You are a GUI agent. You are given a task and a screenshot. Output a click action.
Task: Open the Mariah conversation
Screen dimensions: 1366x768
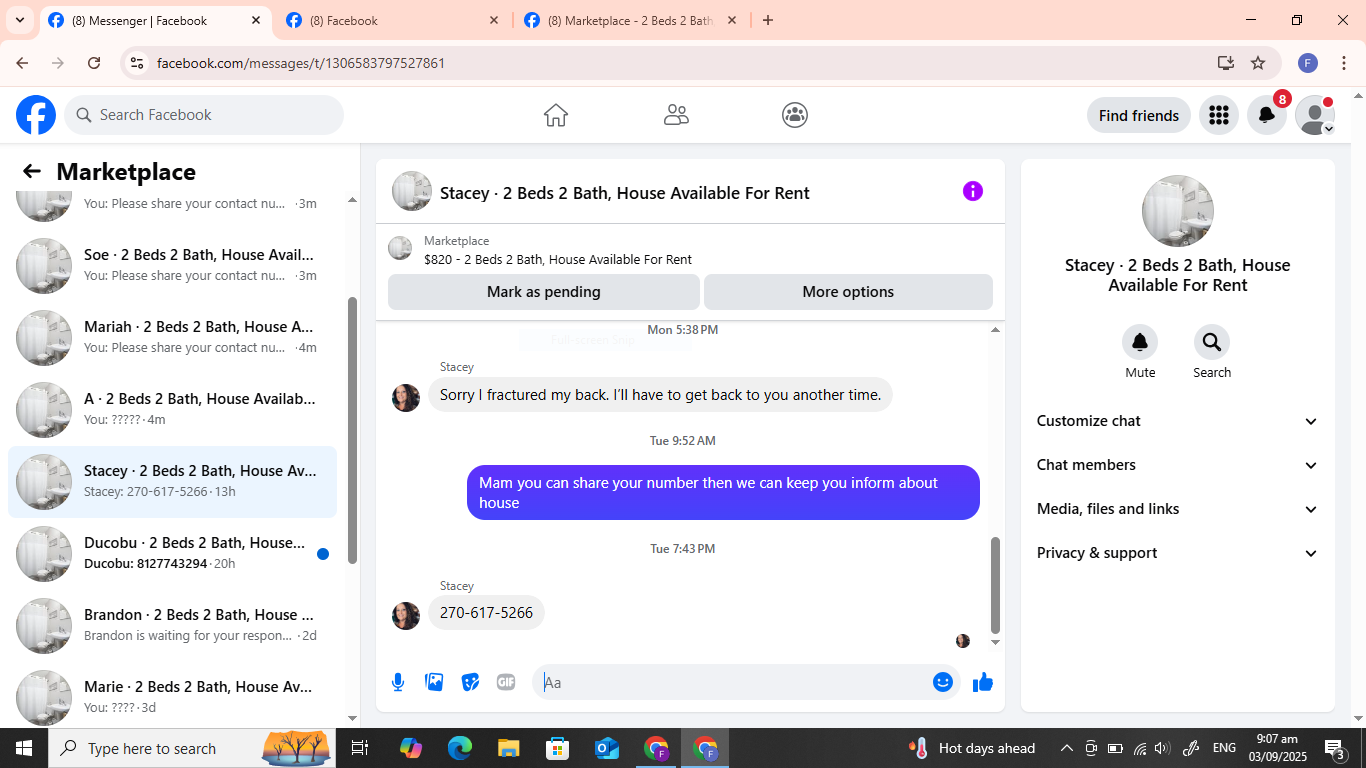pyautogui.click(x=172, y=338)
